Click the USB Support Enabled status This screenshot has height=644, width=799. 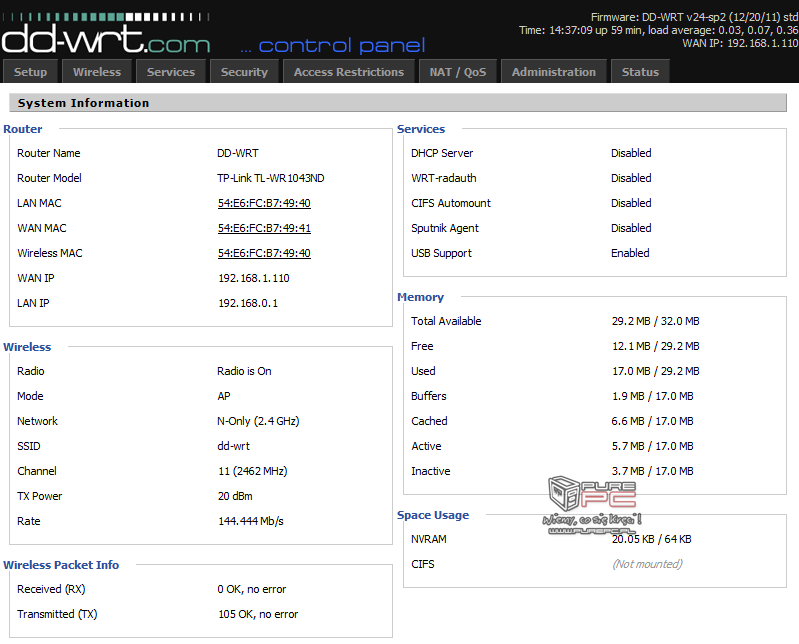630,253
